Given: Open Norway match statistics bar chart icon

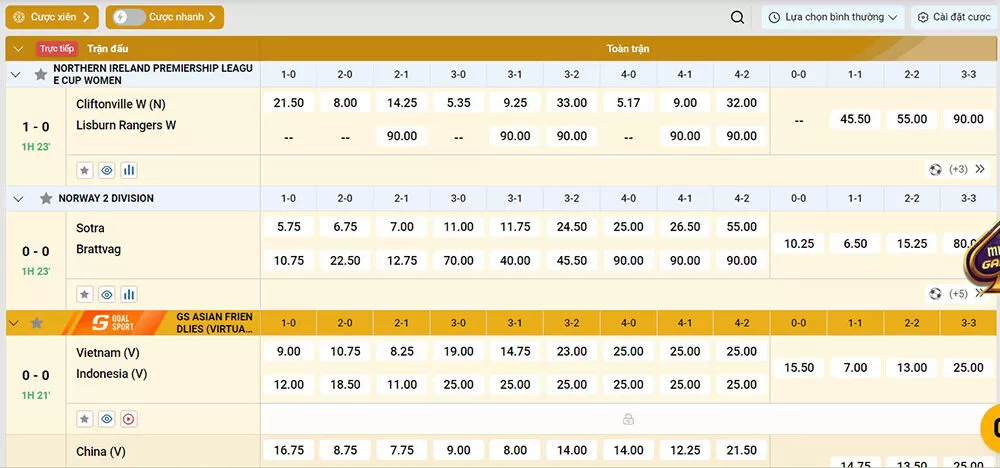Looking at the screenshot, I should 129,294.
